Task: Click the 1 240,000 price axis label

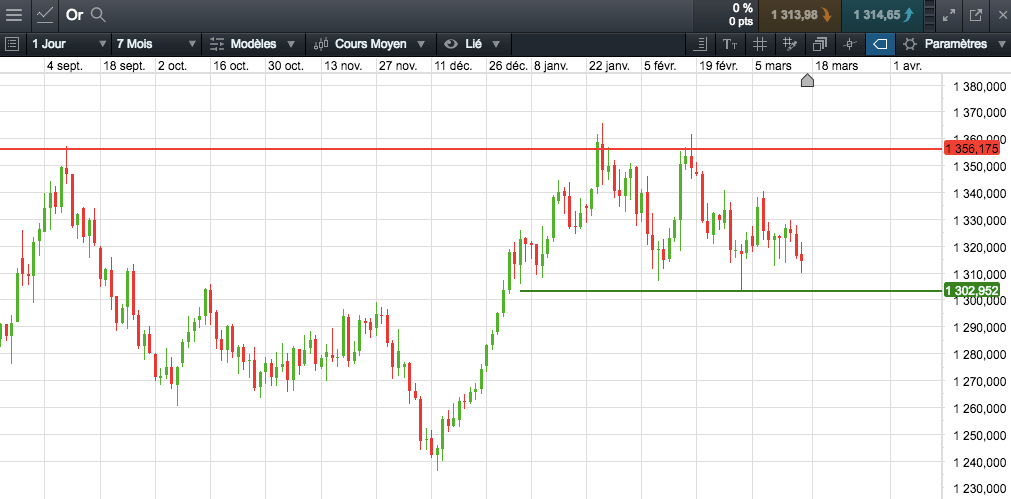Action: (x=979, y=462)
